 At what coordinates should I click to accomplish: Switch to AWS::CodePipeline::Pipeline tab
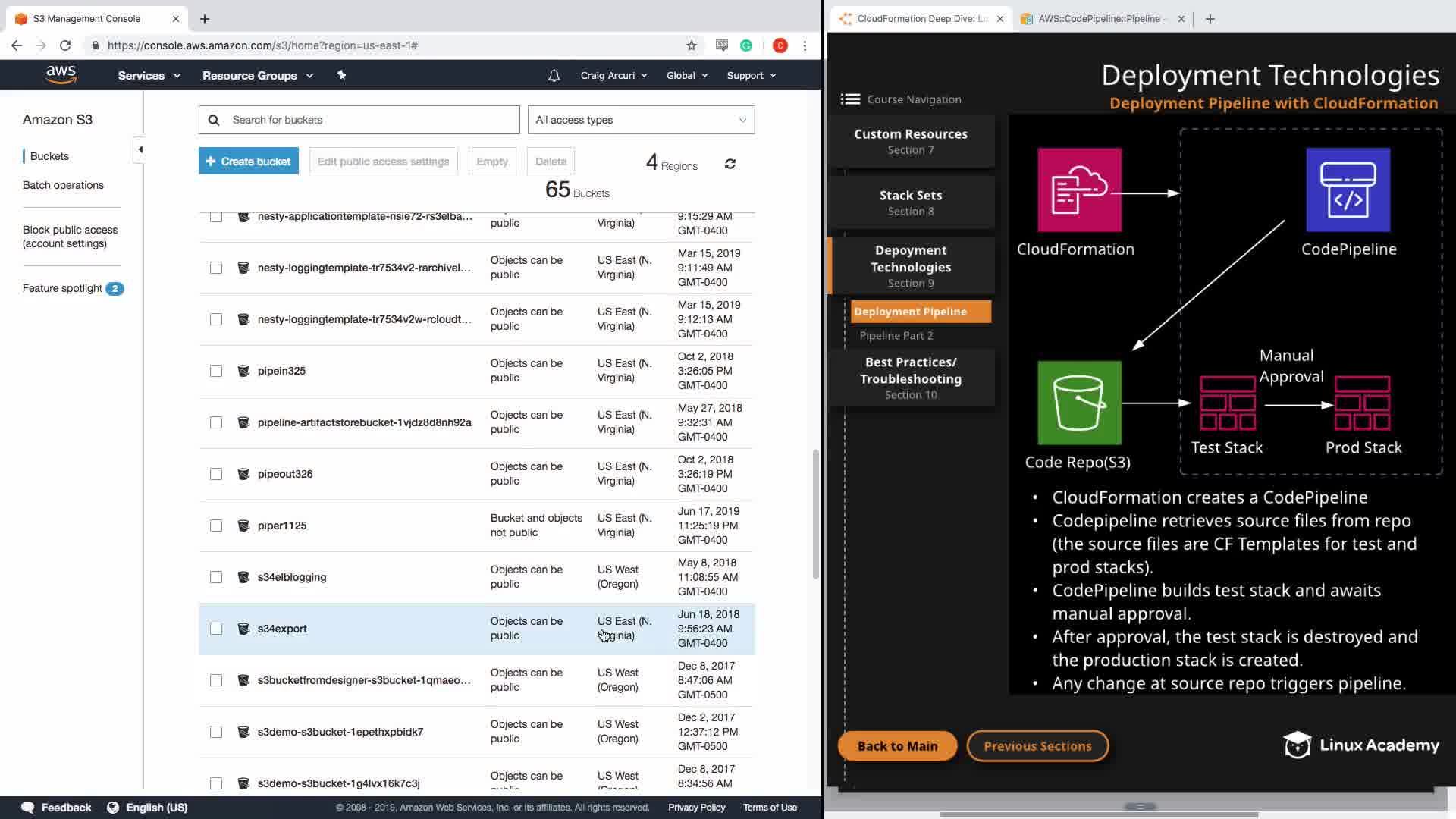point(1098,19)
